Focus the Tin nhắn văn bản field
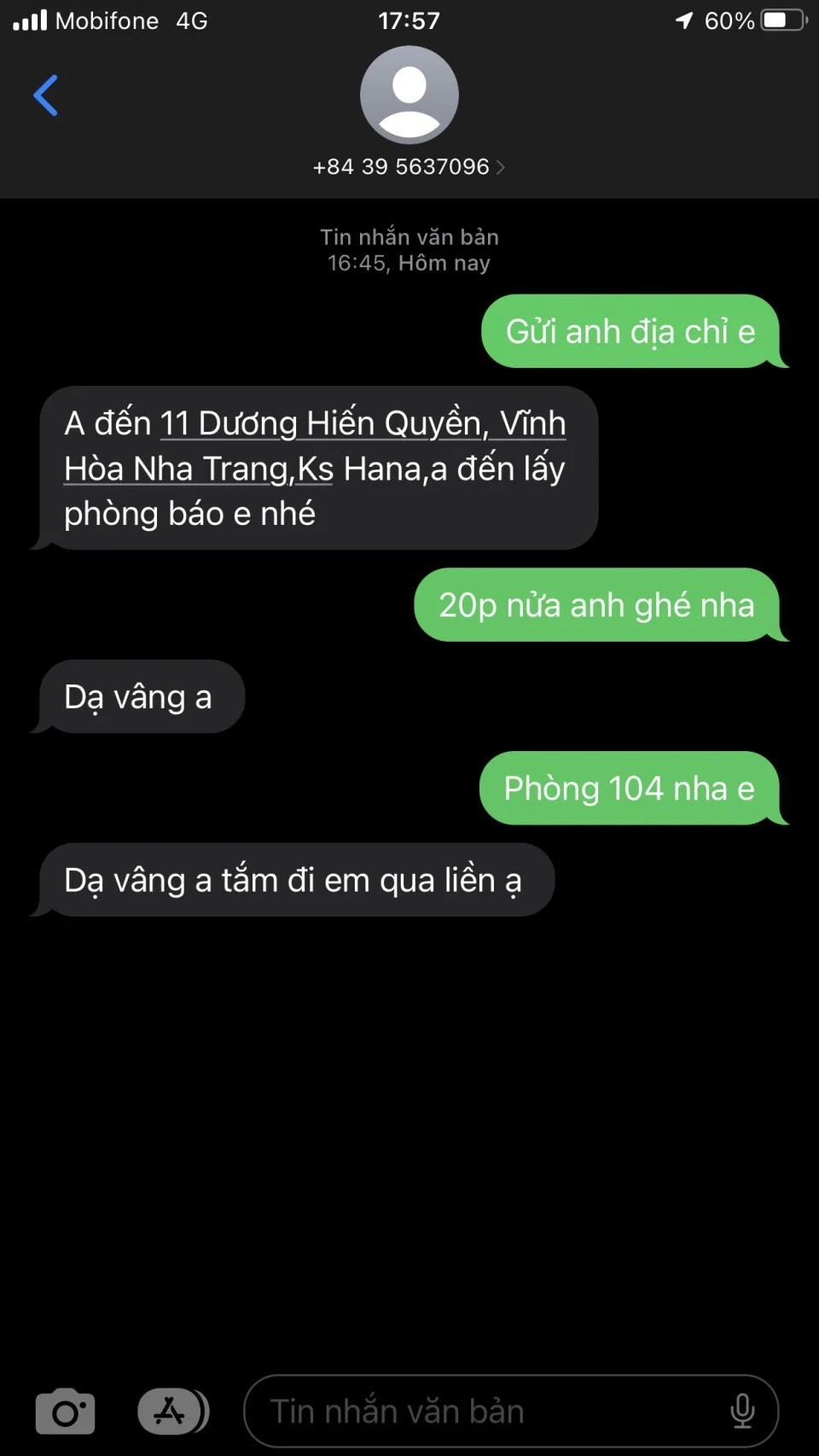 point(511,1412)
